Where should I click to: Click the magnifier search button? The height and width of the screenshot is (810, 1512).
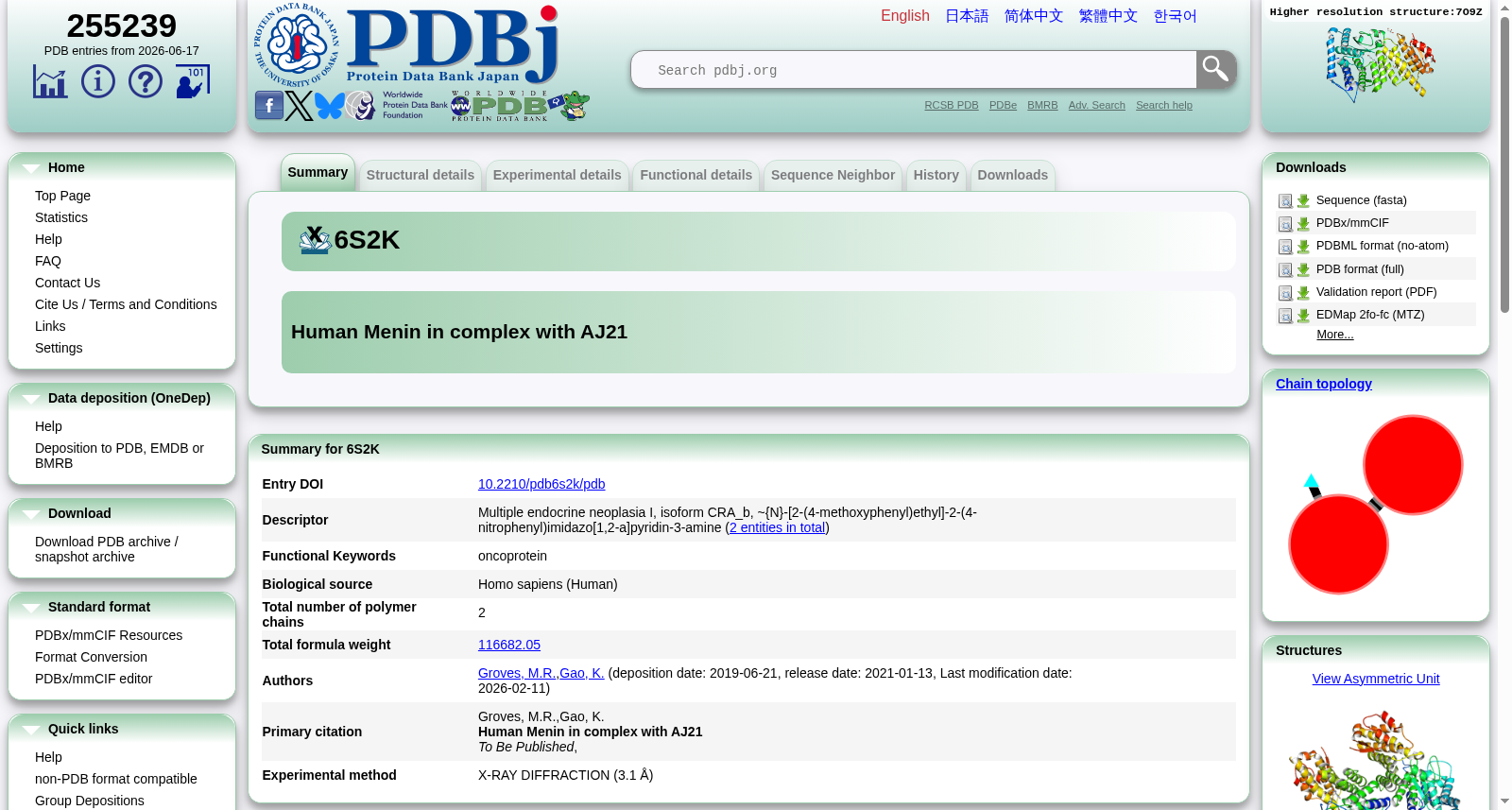click(1215, 69)
